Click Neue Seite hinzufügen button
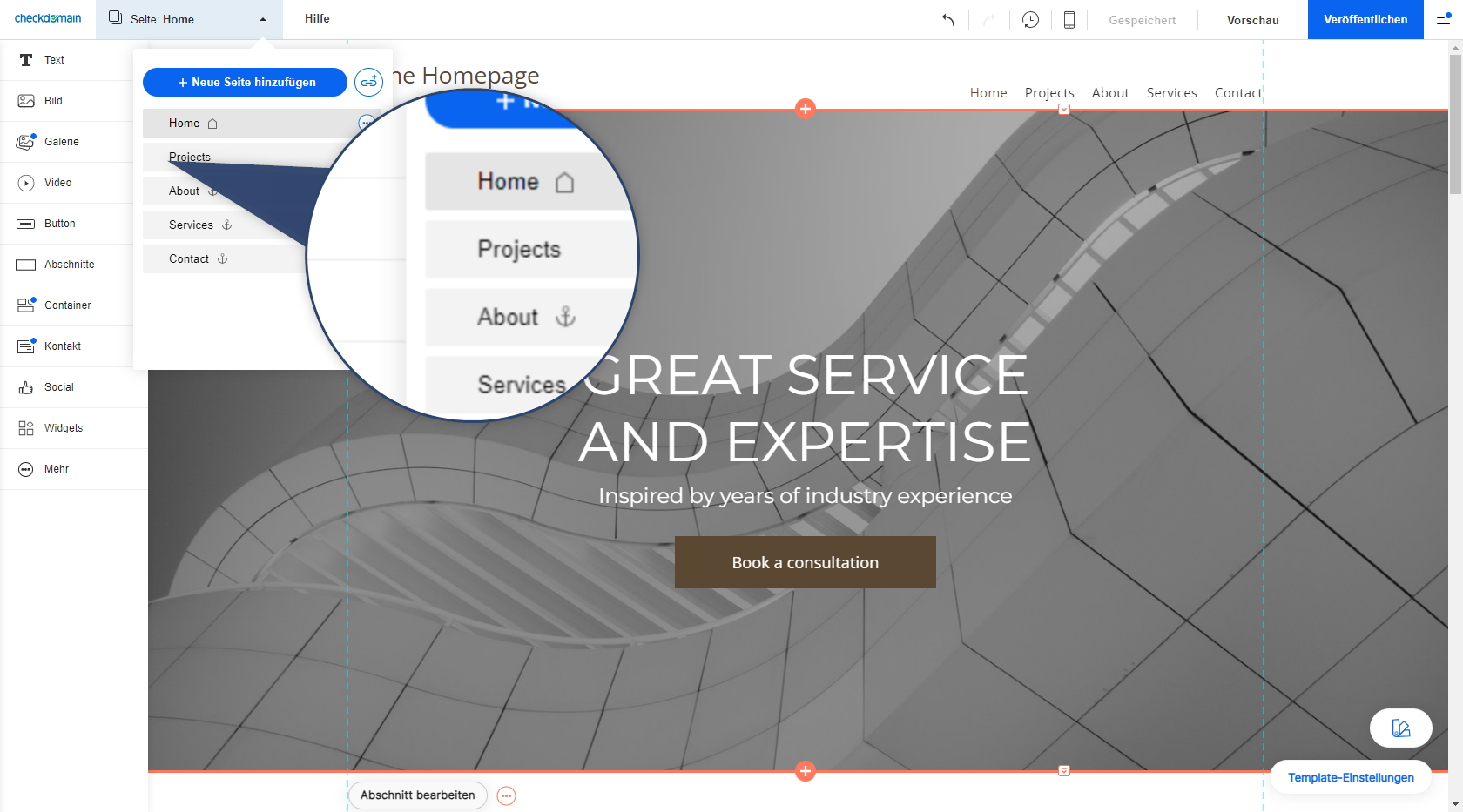The height and width of the screenshot is (812, 1463). point(245,83)
